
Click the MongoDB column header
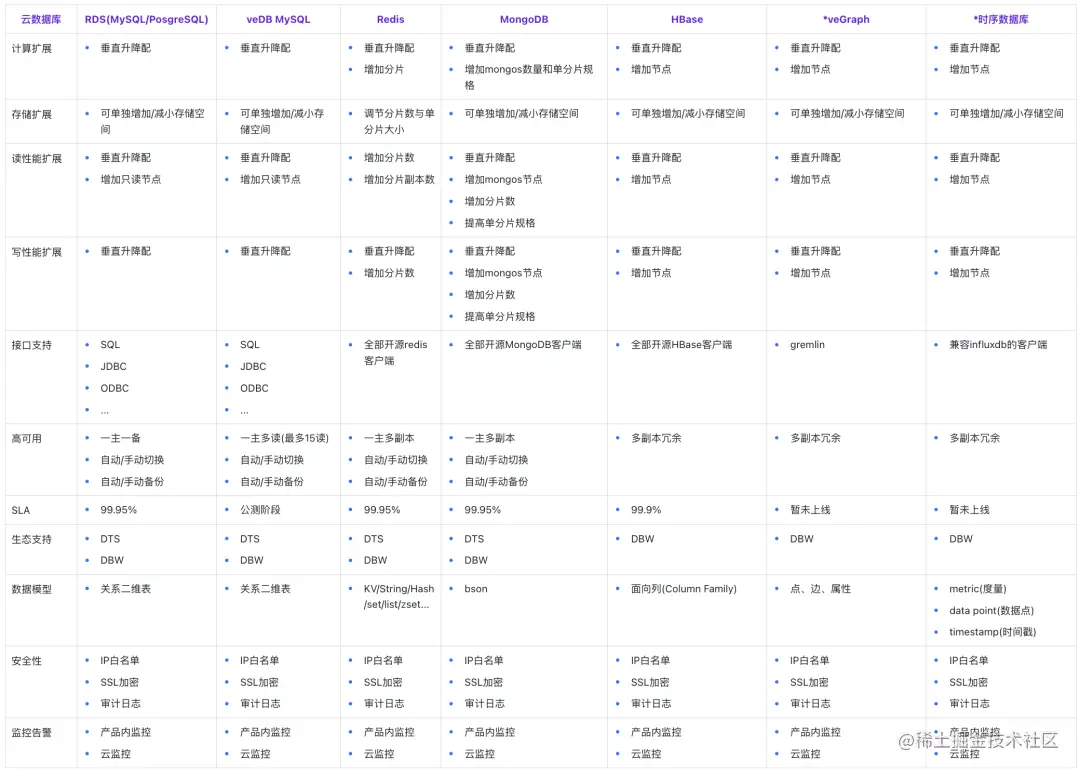coord(524,19)
